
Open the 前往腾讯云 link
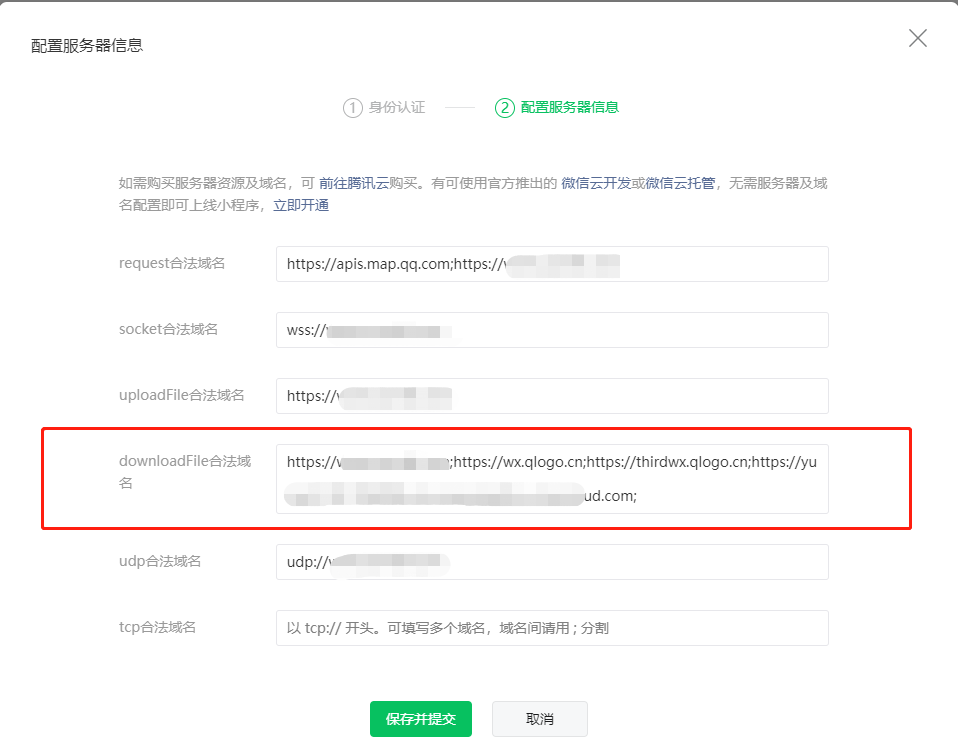coord(354,183)
